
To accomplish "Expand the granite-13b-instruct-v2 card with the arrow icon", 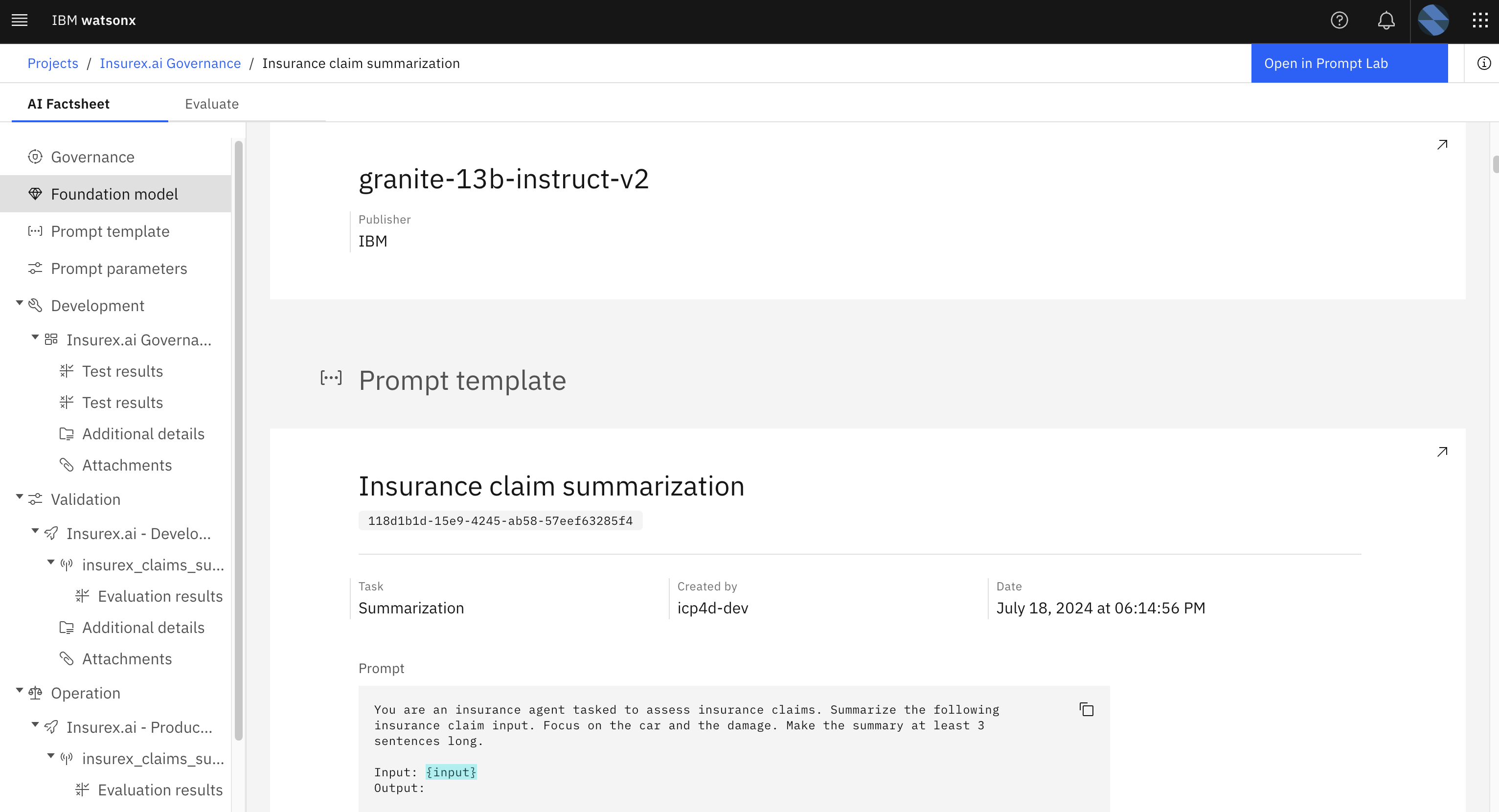I will (x=1442, y=144).
